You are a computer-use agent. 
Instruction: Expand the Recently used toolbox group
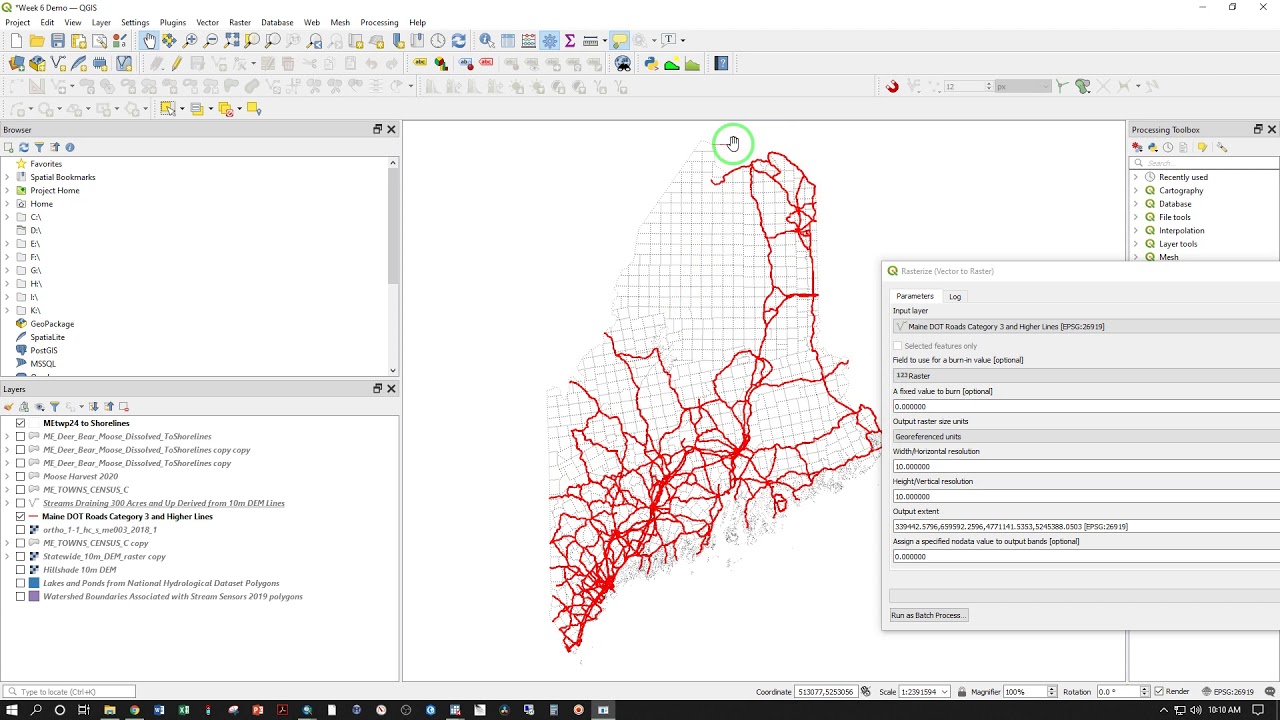1136,177
